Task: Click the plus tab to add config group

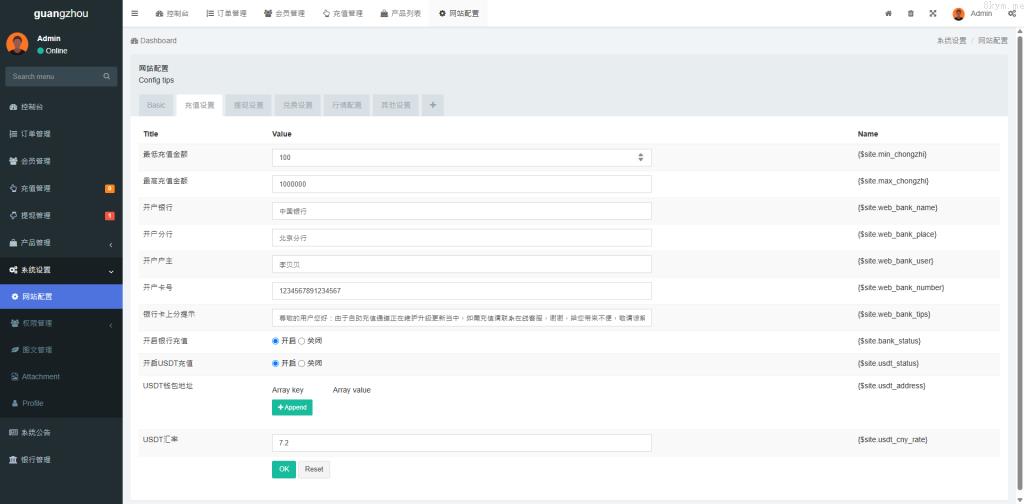Action: [432, 105]
